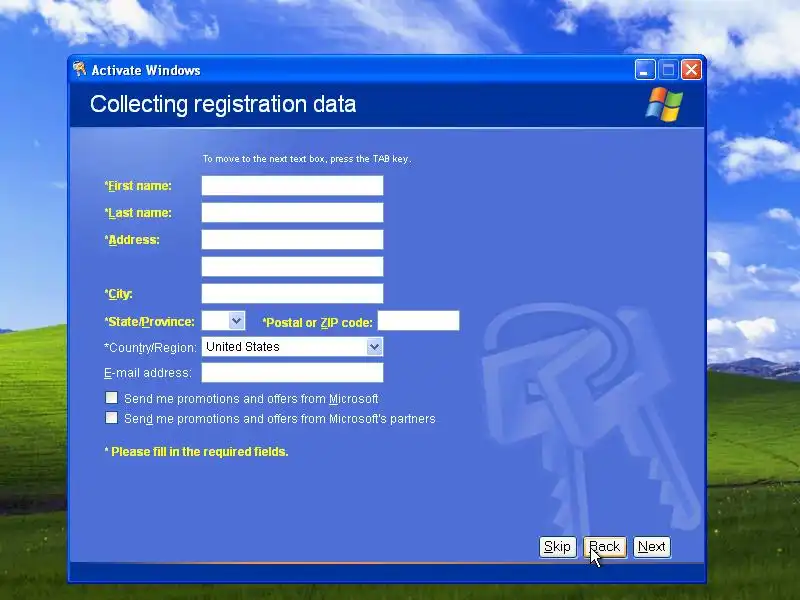Click the First name text box

[x=292, y=186]
